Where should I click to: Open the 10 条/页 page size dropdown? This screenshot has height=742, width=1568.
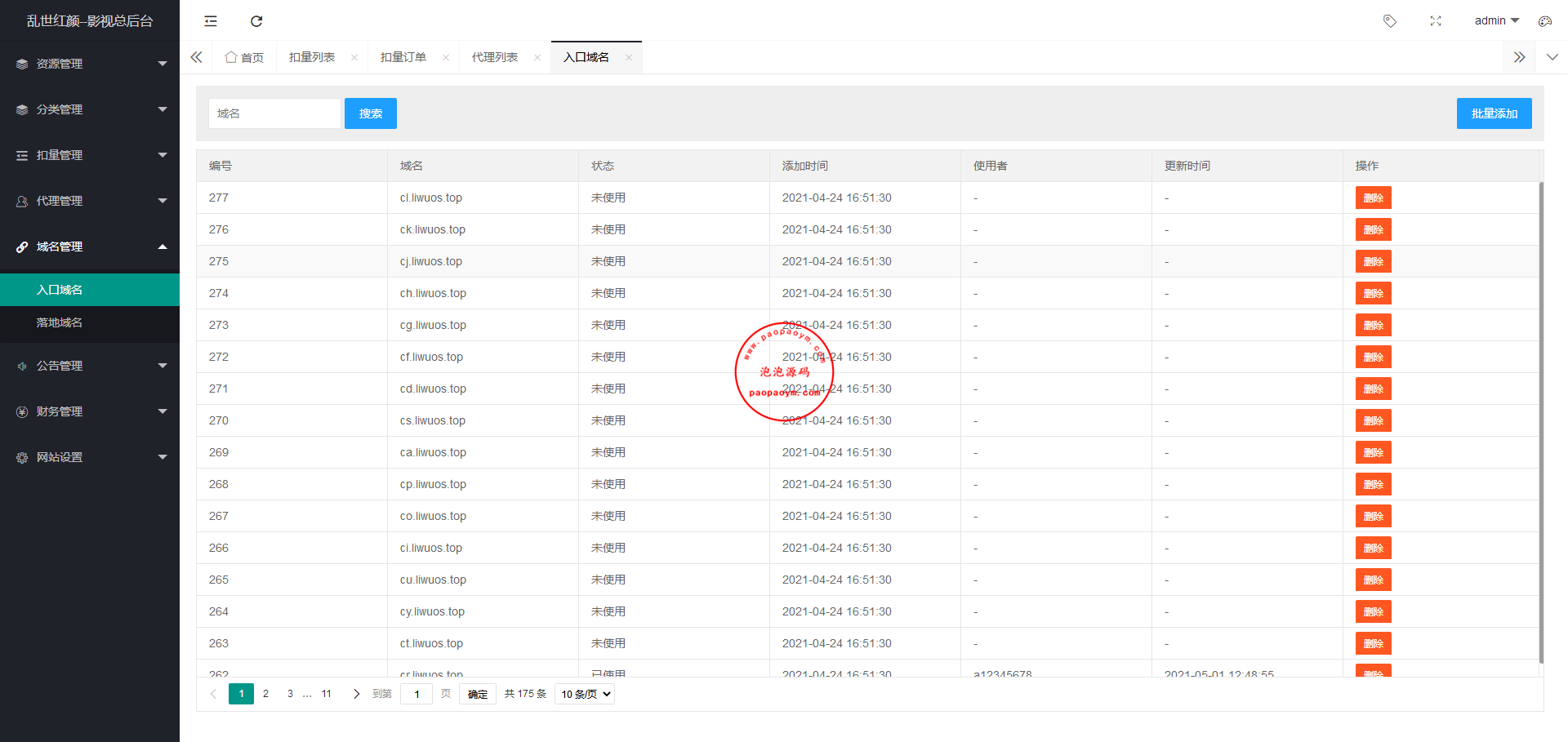pyautogui.click(x=585, y=694)
